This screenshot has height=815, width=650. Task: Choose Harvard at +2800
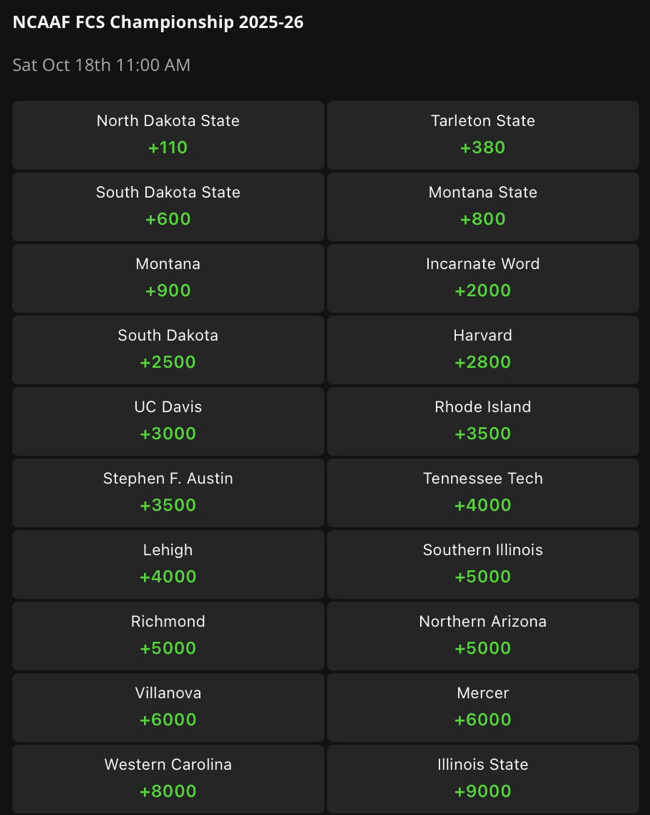(x=483, y=349)
